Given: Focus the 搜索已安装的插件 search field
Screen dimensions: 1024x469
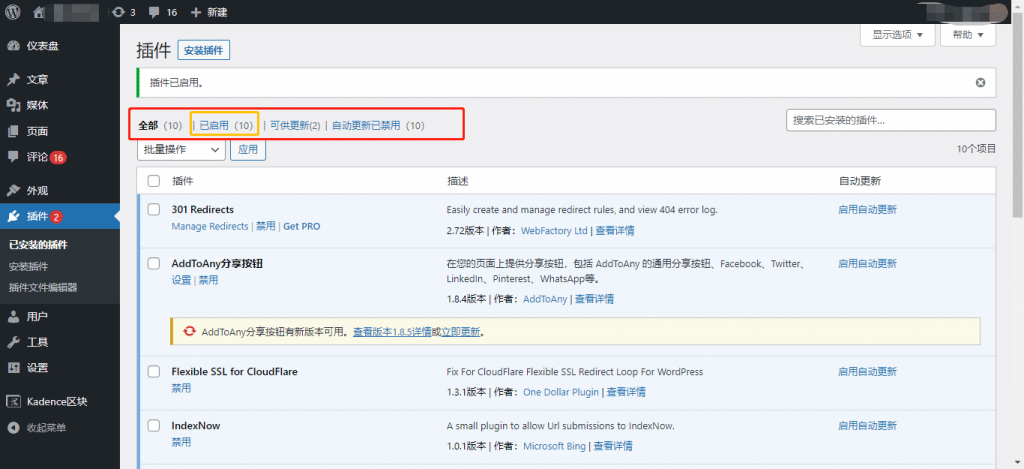Looking at the screenshot, I should (x=891, y=120).
